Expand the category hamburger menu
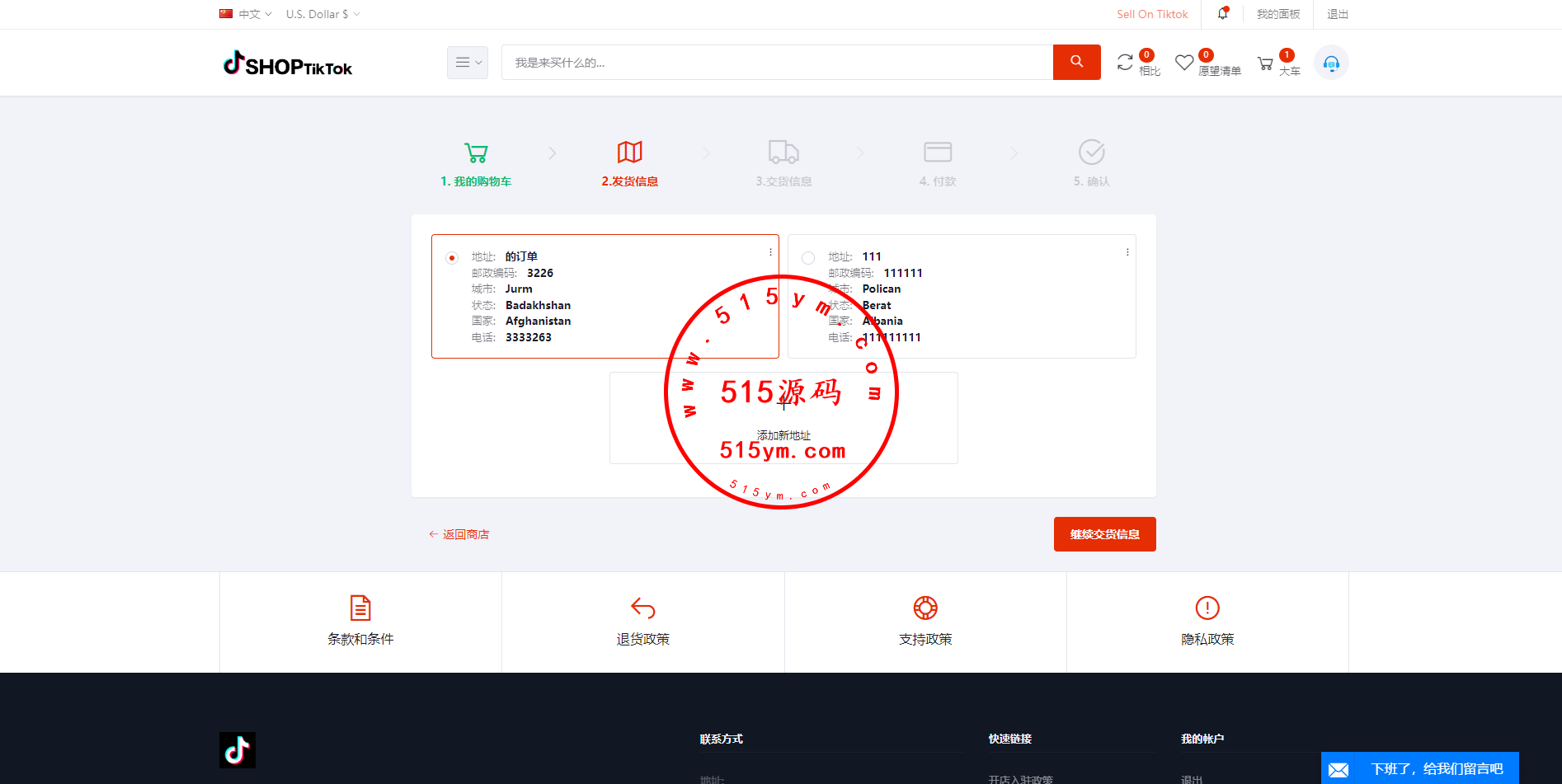Viewport: 1562px width, 784px height. pyautogui.click(x=468, y=63)
